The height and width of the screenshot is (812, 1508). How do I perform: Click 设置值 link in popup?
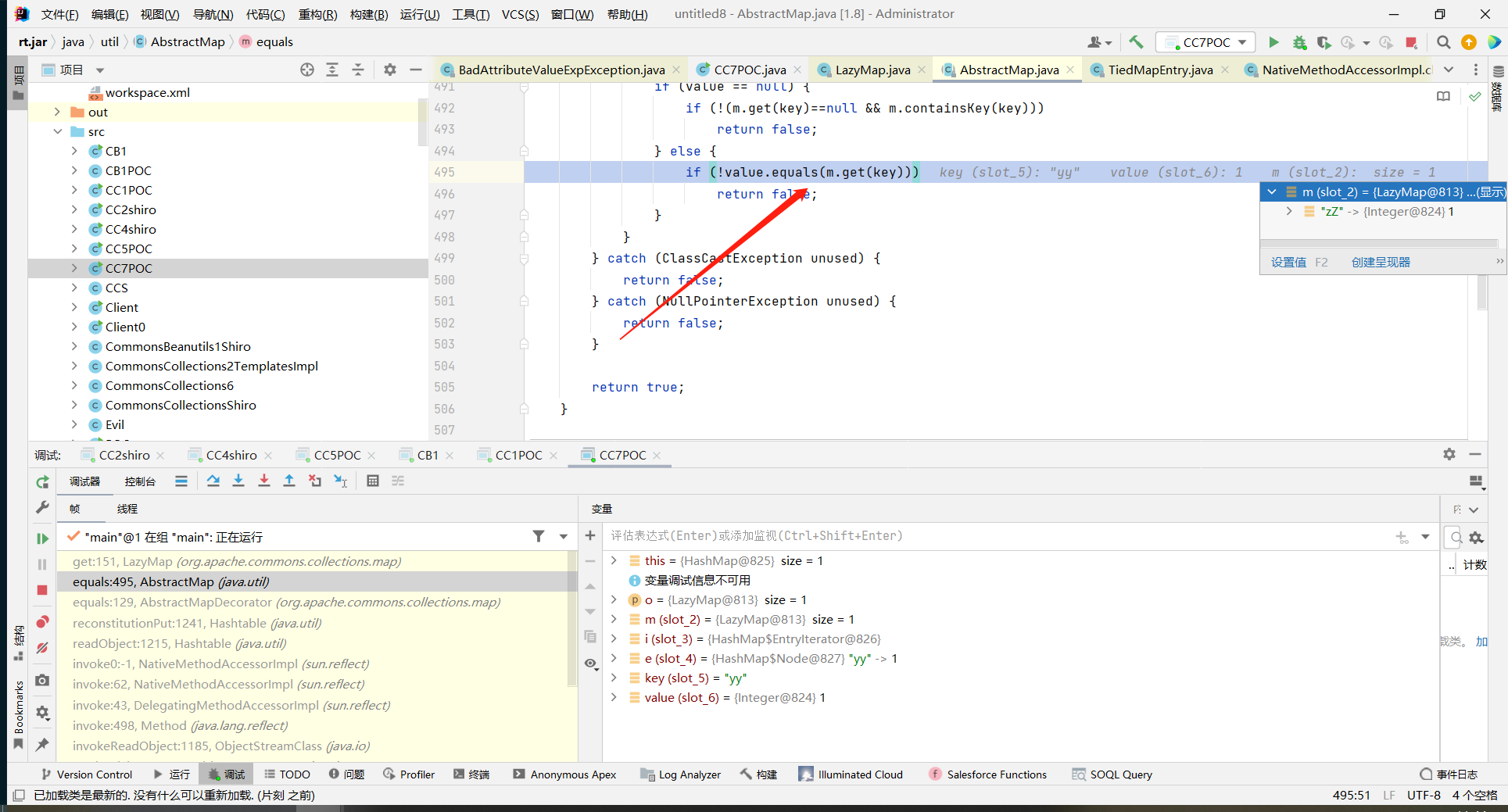[1288, 262]
